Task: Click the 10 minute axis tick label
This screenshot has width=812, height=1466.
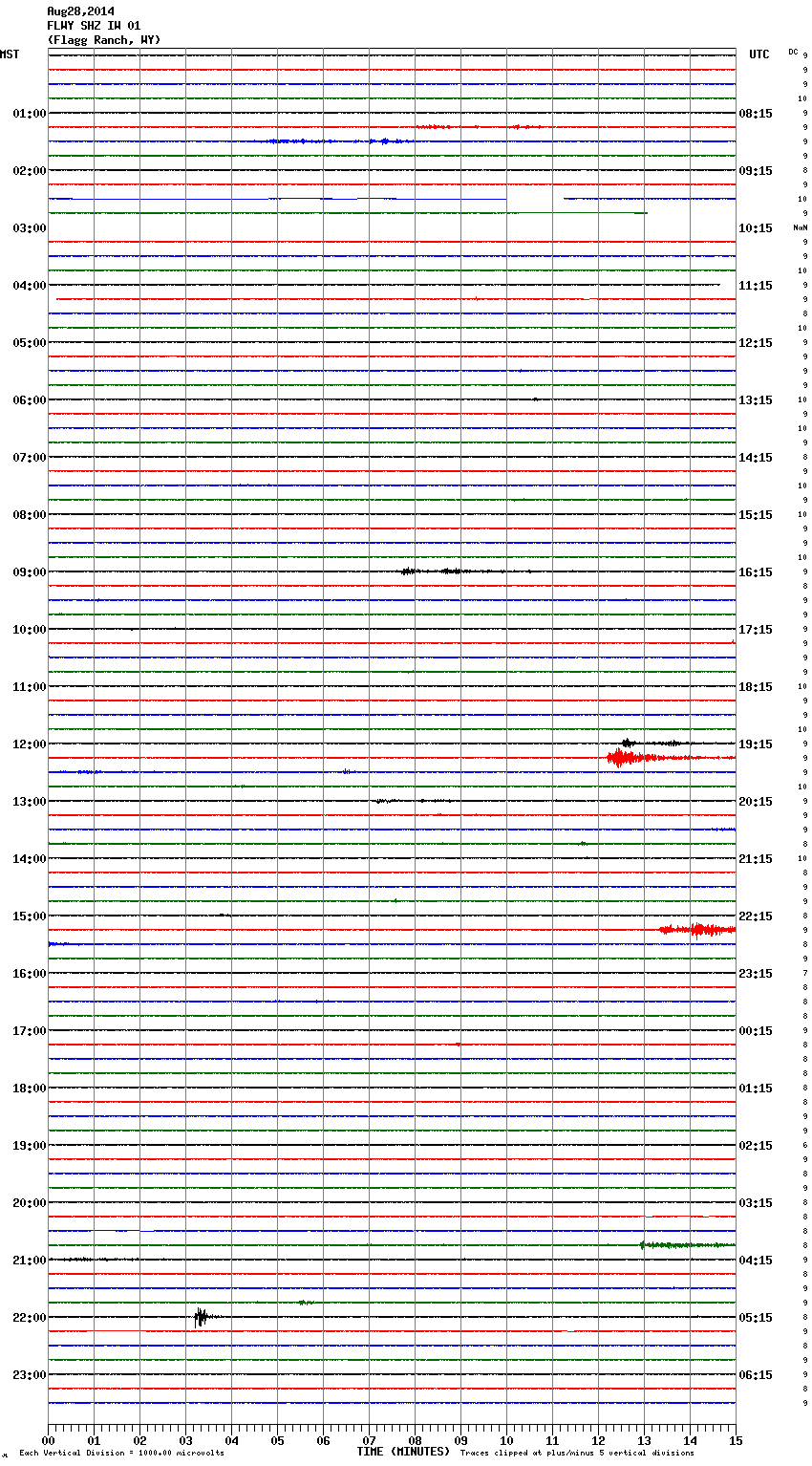Action: (506, 1440)
